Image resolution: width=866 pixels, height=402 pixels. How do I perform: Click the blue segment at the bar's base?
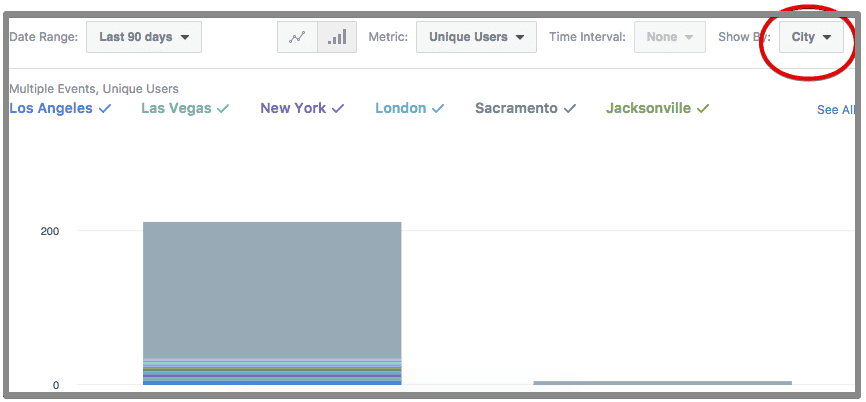(271, 382)
